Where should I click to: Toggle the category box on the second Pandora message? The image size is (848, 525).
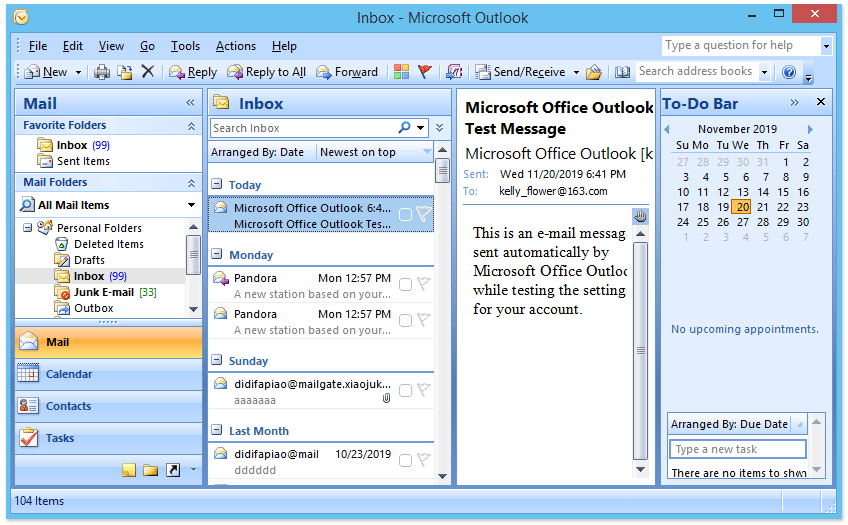pos(405,321)
